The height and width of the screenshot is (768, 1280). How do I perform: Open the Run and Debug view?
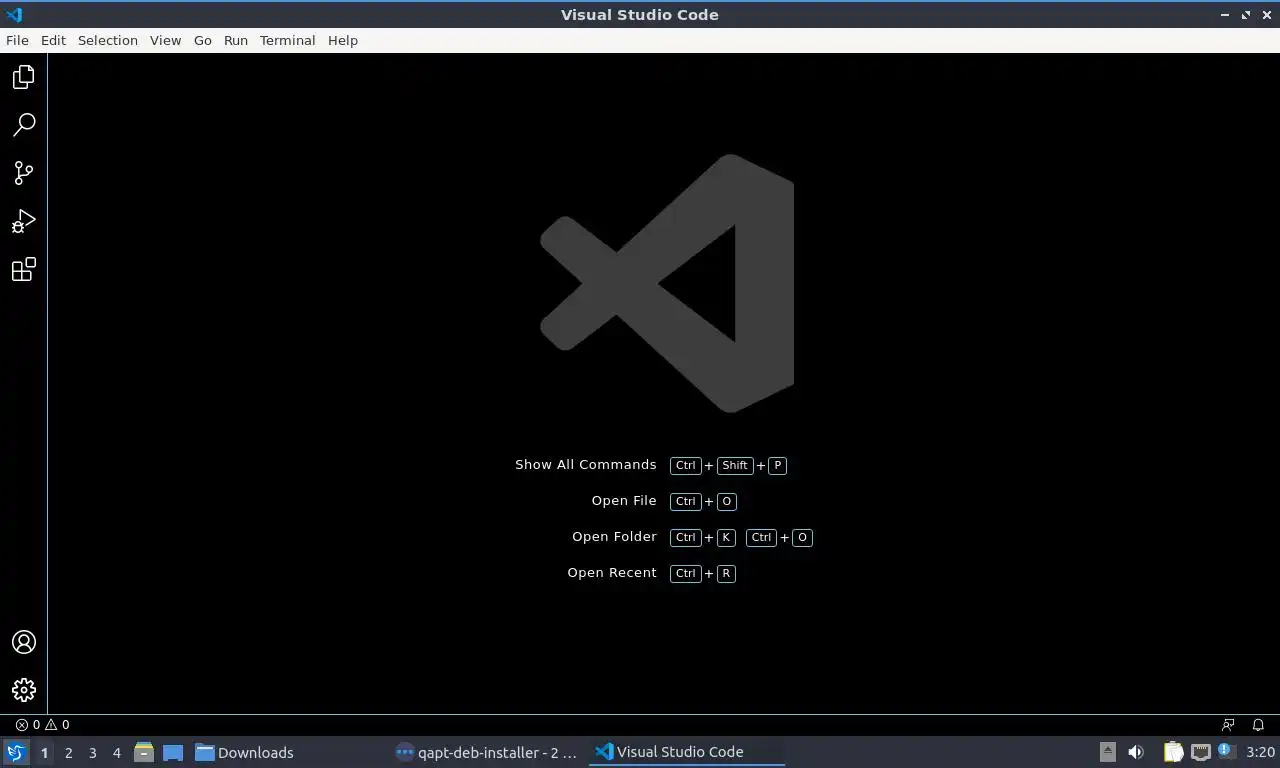(x=24, y=221)
